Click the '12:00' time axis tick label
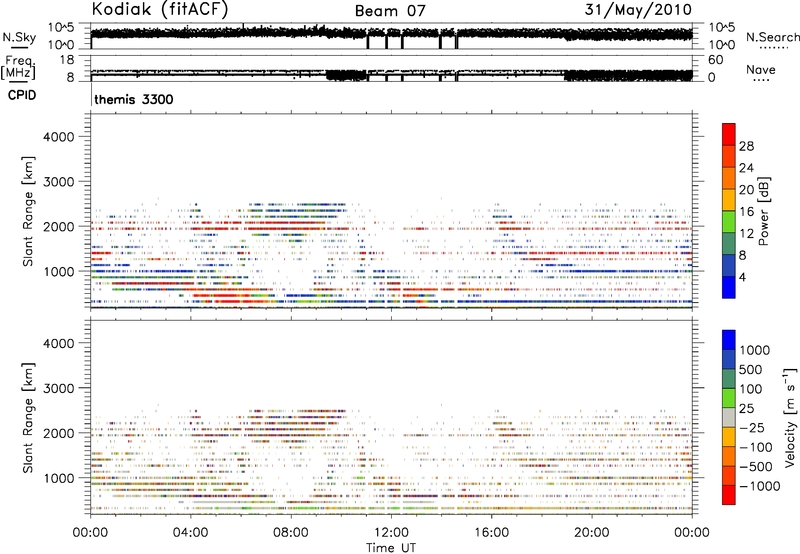 pos(391,533)
